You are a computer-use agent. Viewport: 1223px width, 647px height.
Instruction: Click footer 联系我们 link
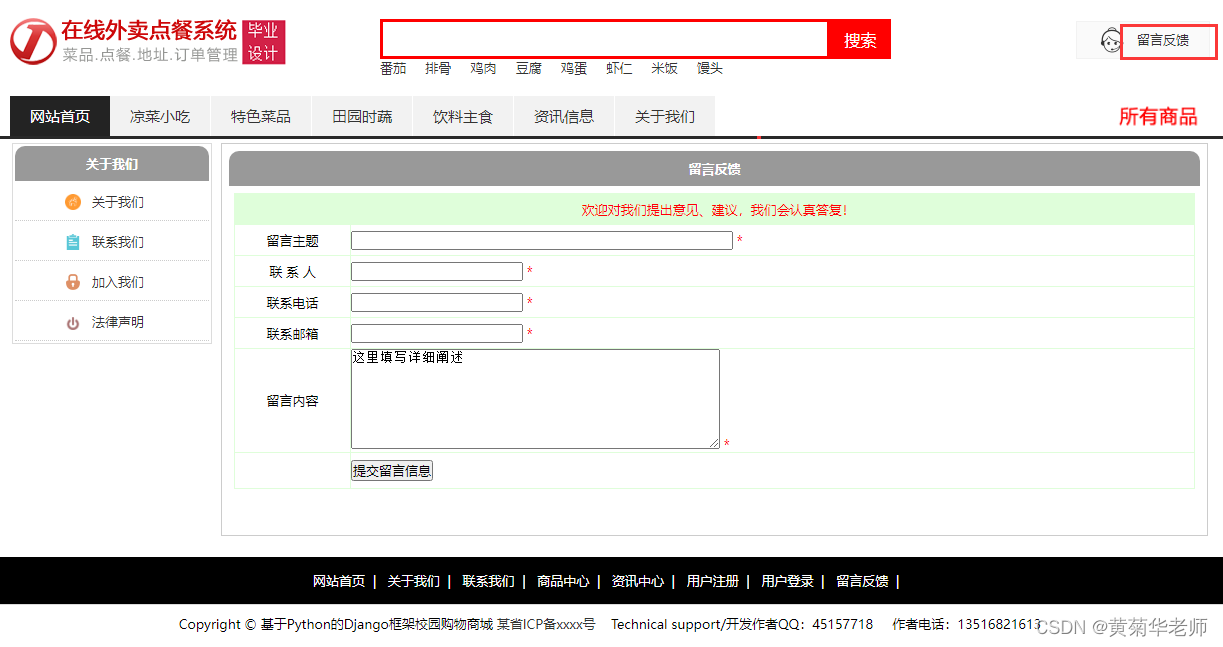pos(488,581)
